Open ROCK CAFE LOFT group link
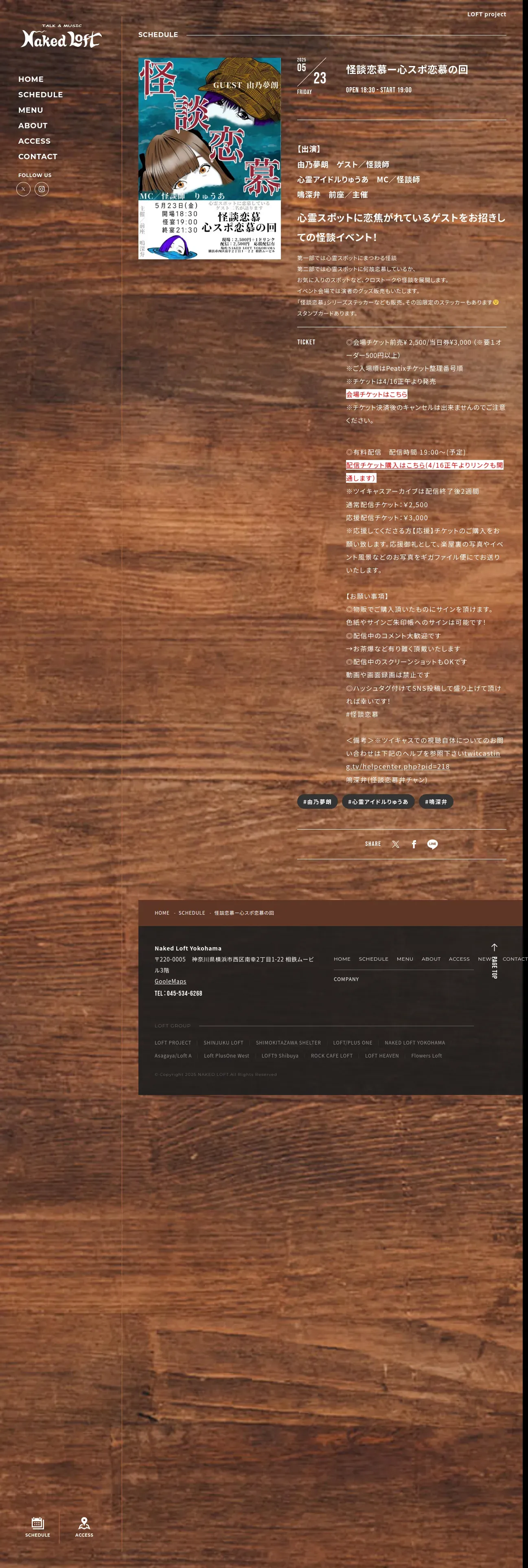 [332, 1056]
